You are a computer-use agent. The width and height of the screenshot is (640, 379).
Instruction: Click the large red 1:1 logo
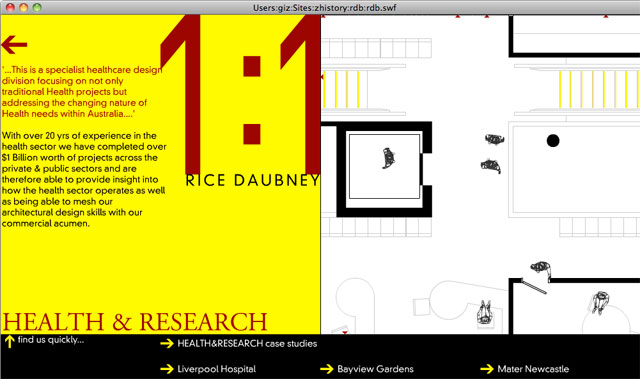pos(241,95)
